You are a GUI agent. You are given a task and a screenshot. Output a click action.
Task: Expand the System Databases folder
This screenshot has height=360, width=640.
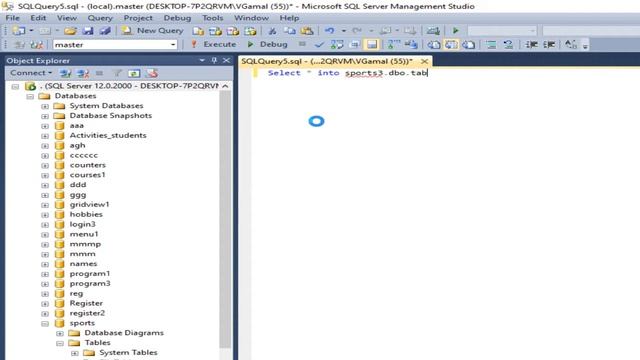tap(45, 106)
